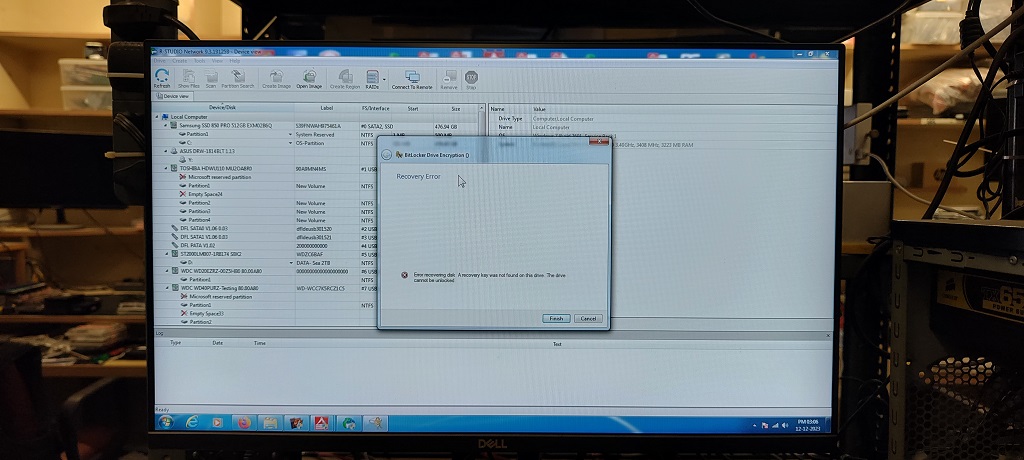Open Internet Explorer from the taskbar
This screenshot has width=1024, height=460.
click(191, 423)
